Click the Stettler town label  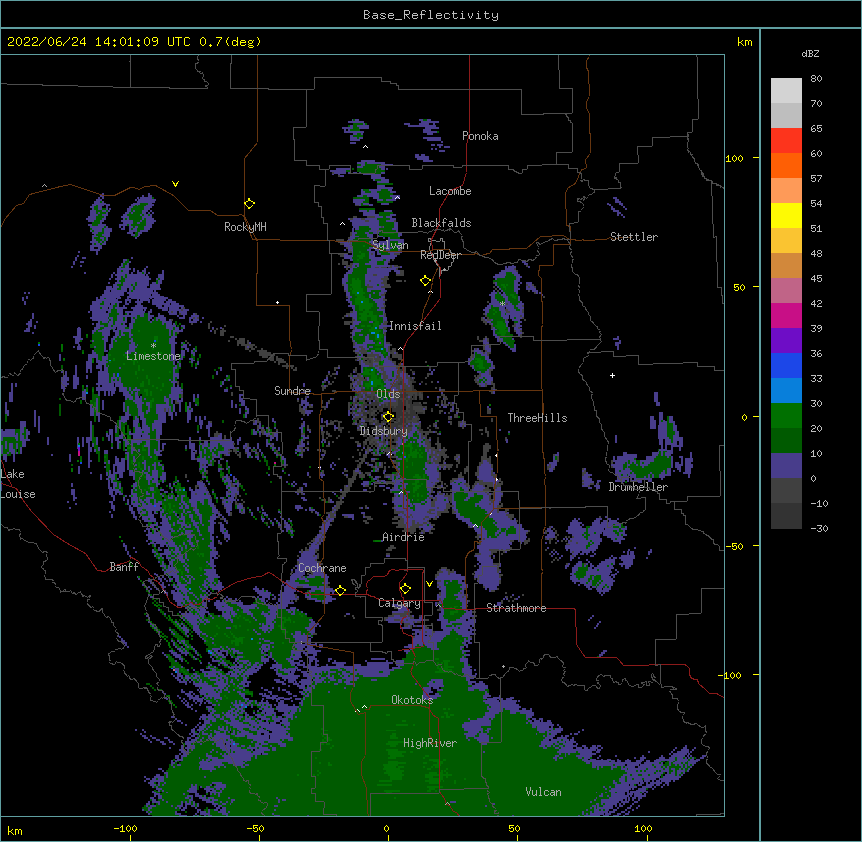tap(634, 237)
